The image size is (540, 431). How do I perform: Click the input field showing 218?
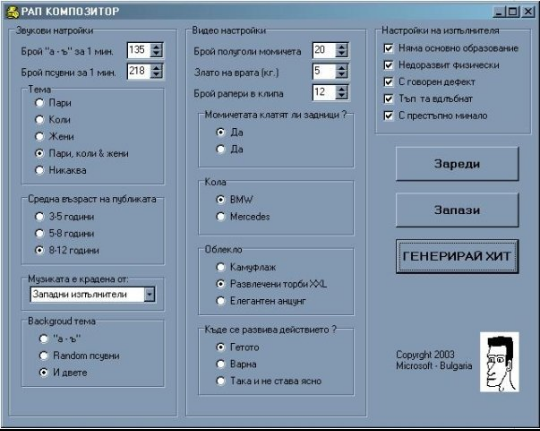[x=139, y=71]
